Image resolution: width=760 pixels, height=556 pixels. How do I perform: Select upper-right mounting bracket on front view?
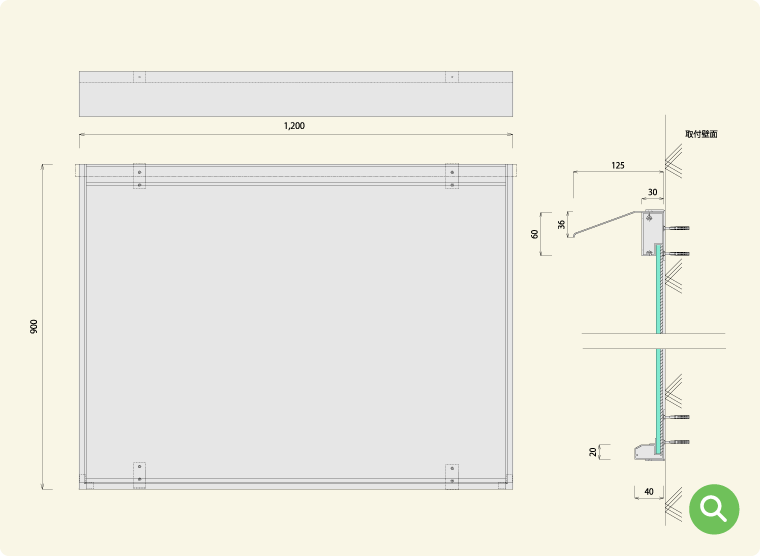point(452,176)
